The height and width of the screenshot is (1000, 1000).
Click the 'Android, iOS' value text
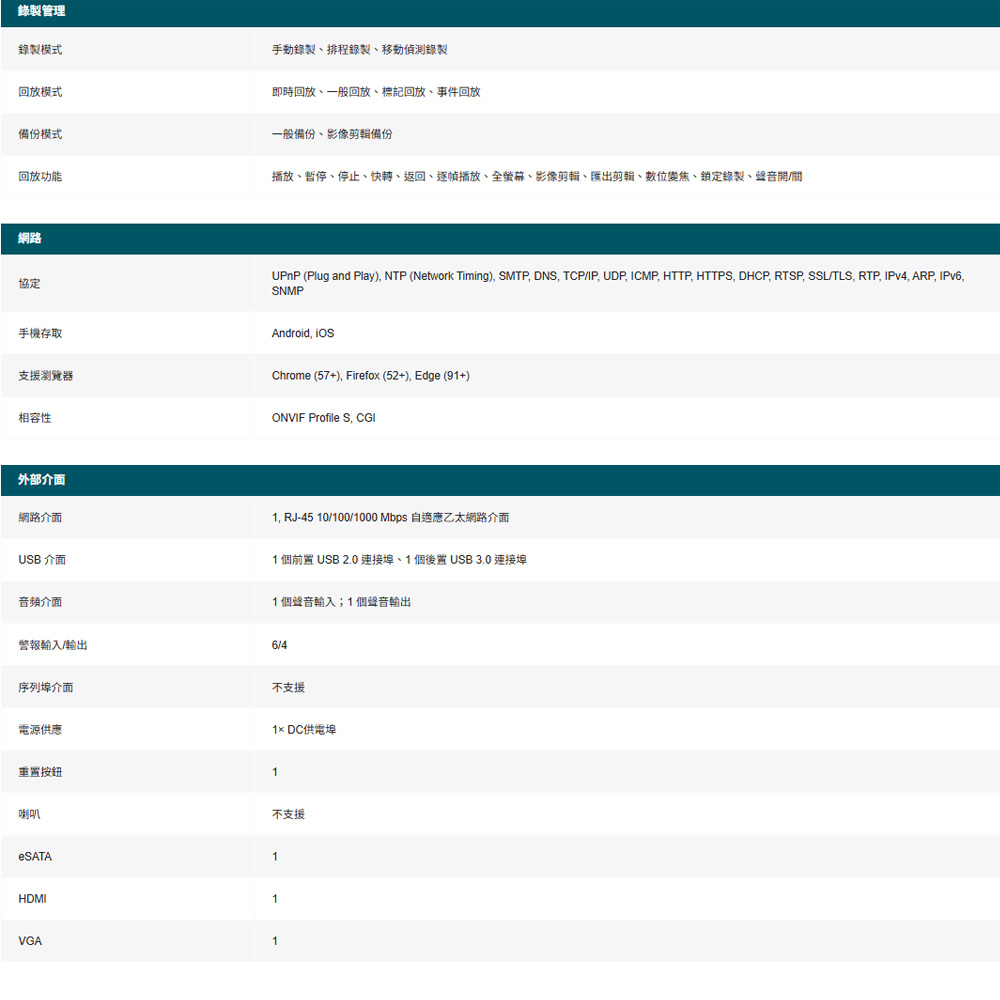tap(303, 333)
